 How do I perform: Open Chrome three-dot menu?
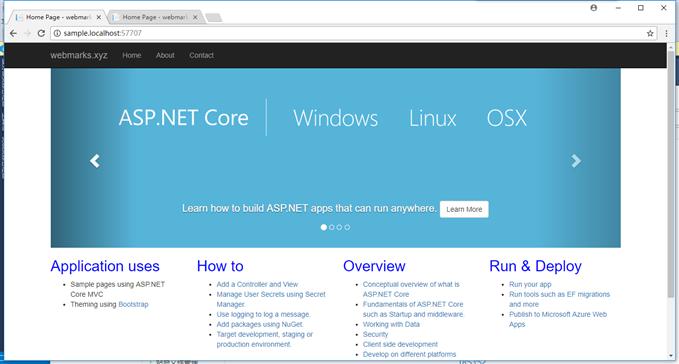(666, 33)
